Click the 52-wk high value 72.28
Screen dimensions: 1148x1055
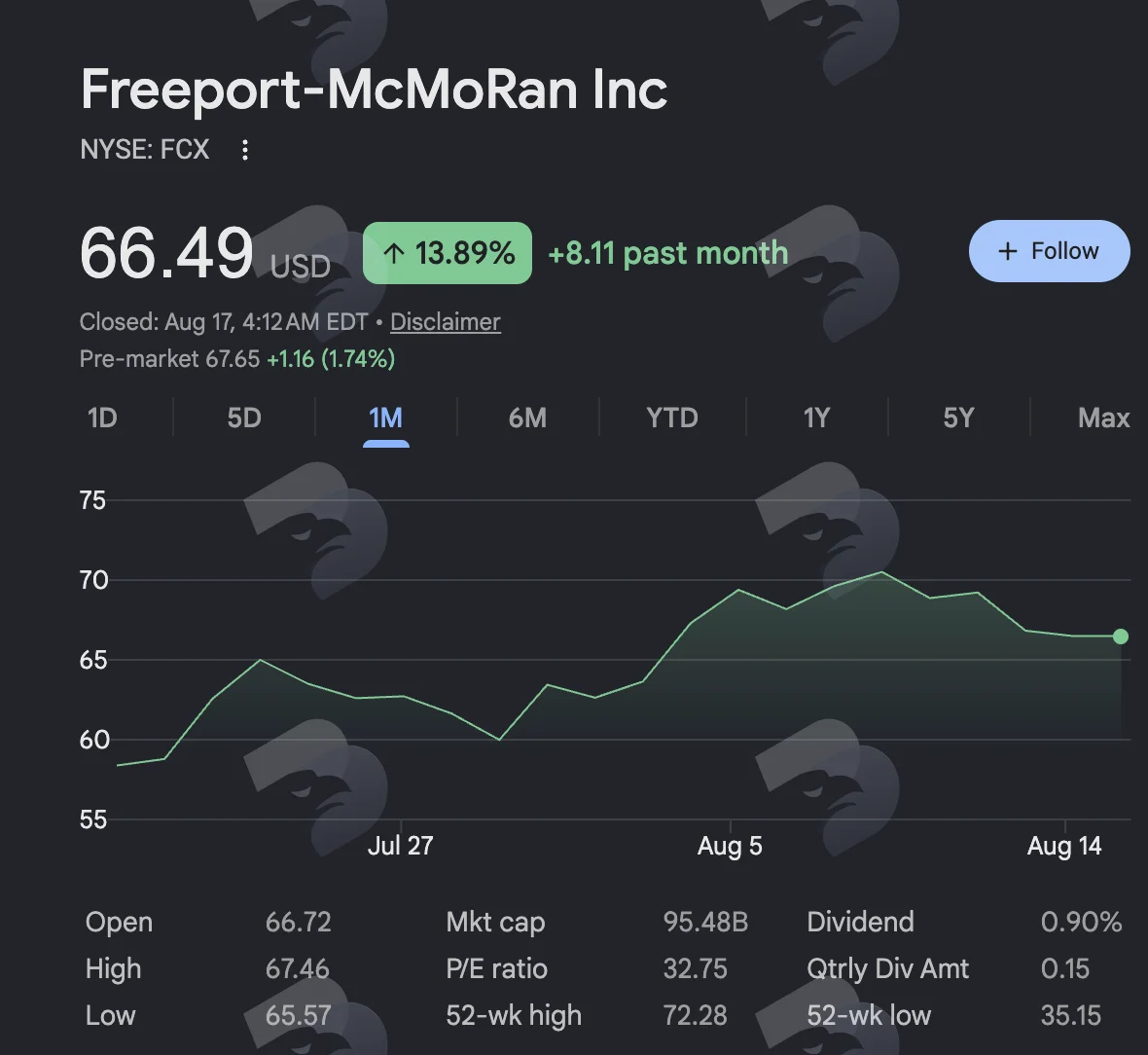coord(695,1015)
